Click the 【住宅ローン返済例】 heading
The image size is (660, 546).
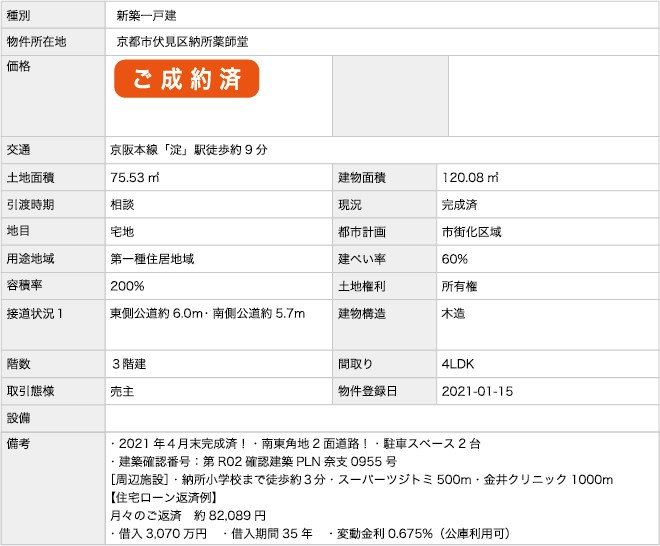coord(164,498)
